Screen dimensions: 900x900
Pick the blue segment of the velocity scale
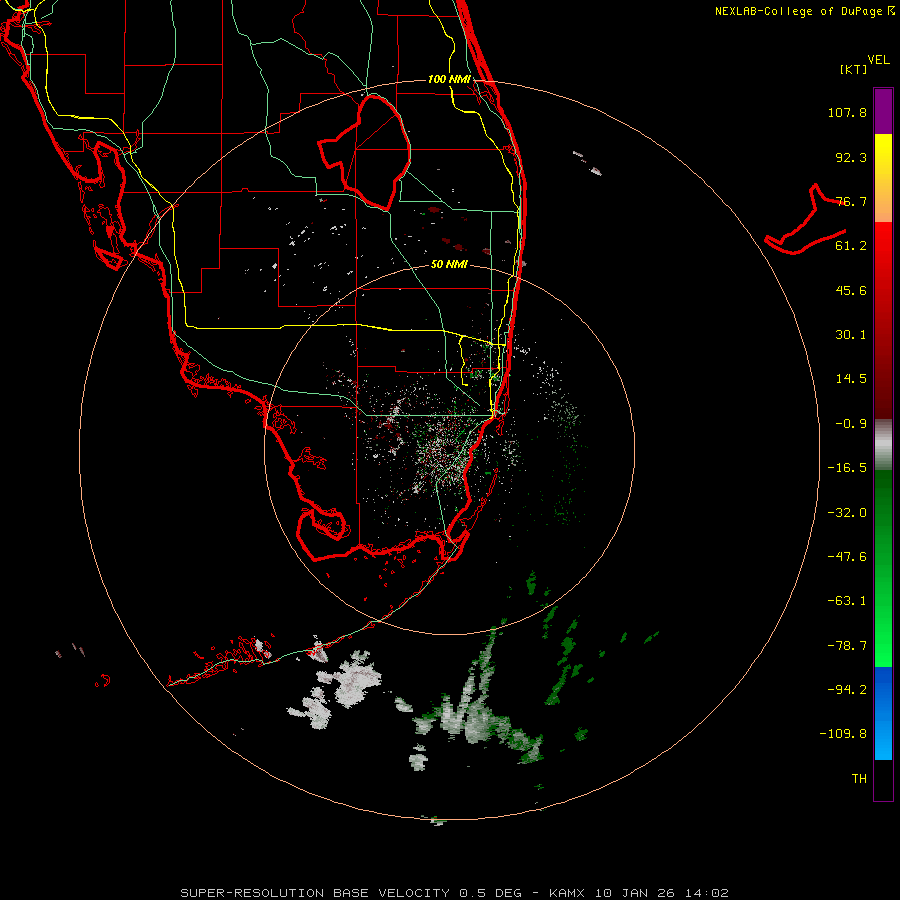(x=883, y=713)
